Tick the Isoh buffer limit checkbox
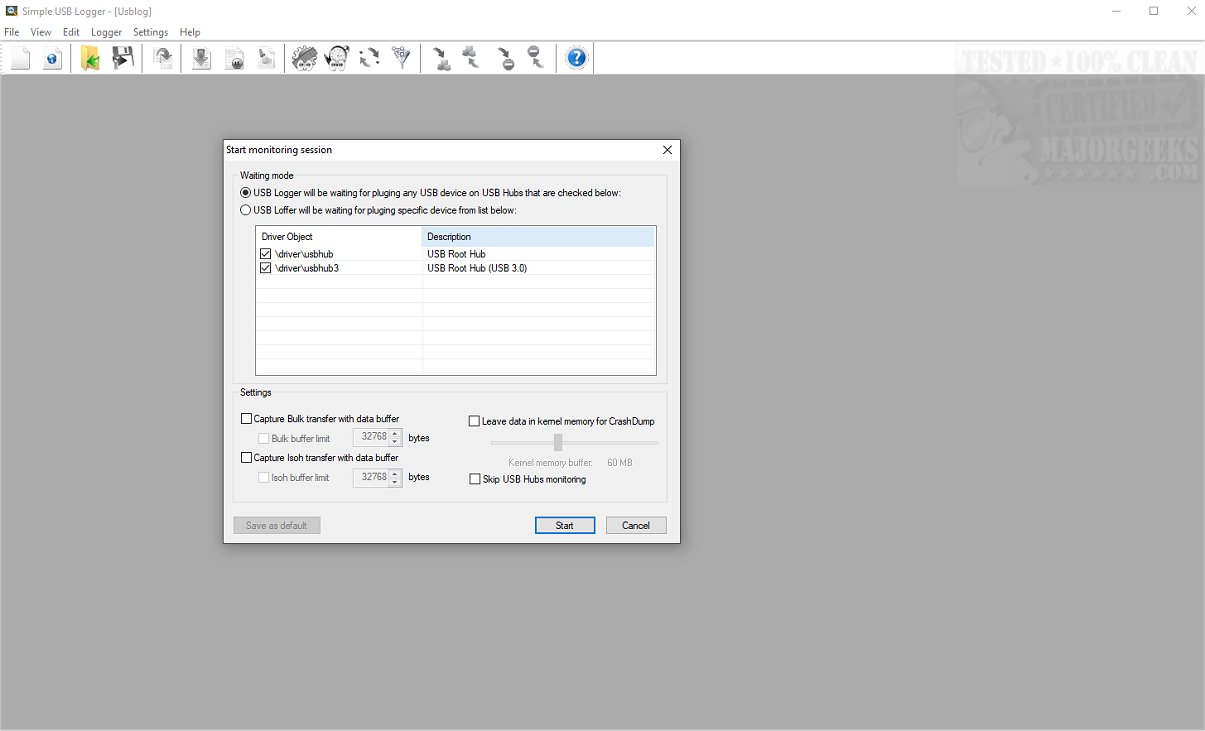1205x731 pixels. [264, 478]
